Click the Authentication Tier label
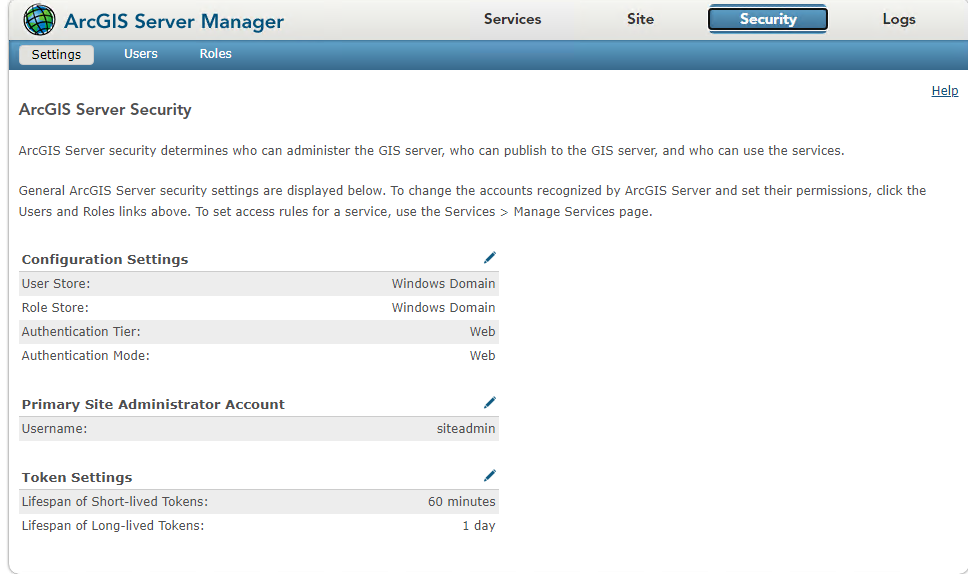This screenshot has height=574, width=968. tap(81, 331)
